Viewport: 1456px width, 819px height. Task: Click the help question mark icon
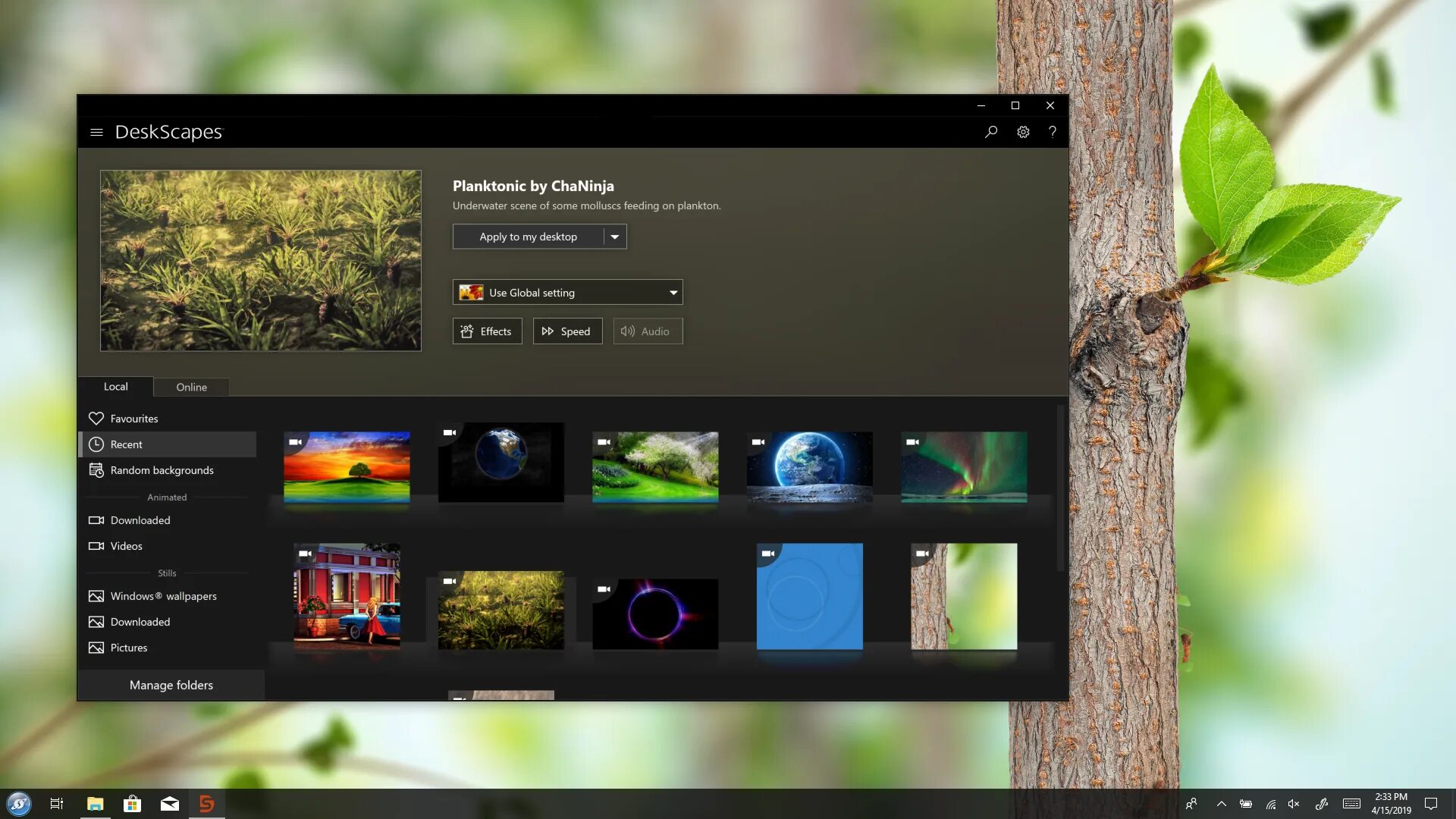click(x=1053, y=132)
